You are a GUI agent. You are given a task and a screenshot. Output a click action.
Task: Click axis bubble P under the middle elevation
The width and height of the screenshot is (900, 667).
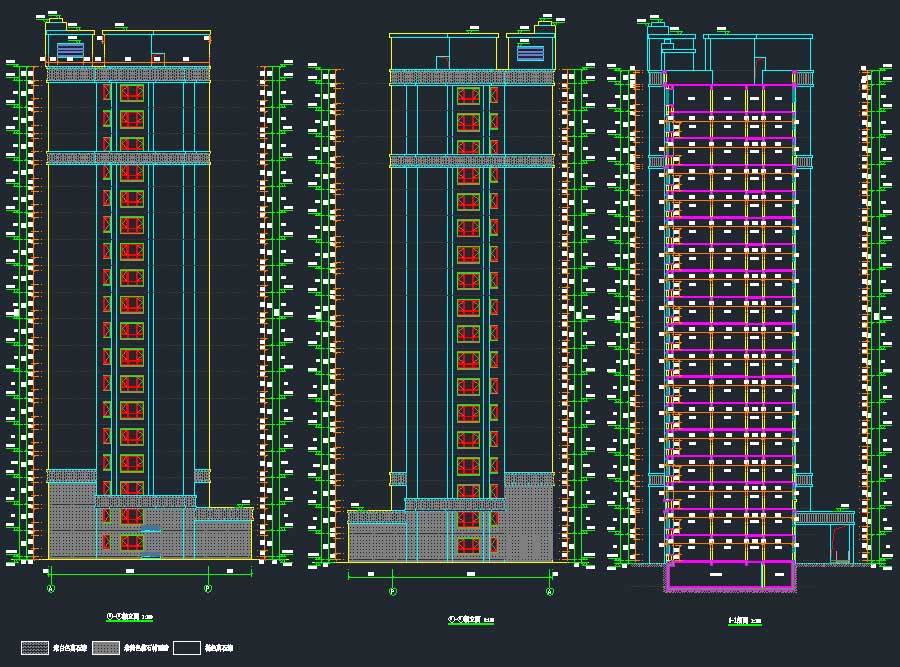coord(392,591)
